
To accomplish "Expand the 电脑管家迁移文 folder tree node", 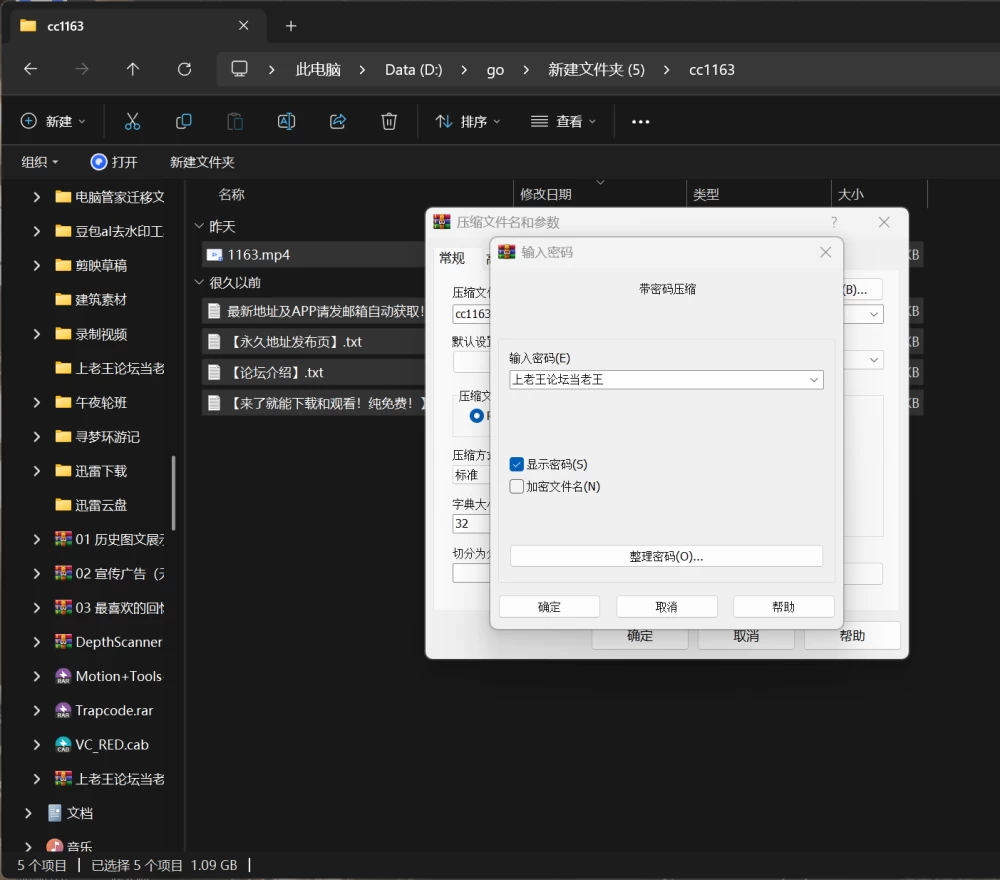I will [x=36, y=197].
